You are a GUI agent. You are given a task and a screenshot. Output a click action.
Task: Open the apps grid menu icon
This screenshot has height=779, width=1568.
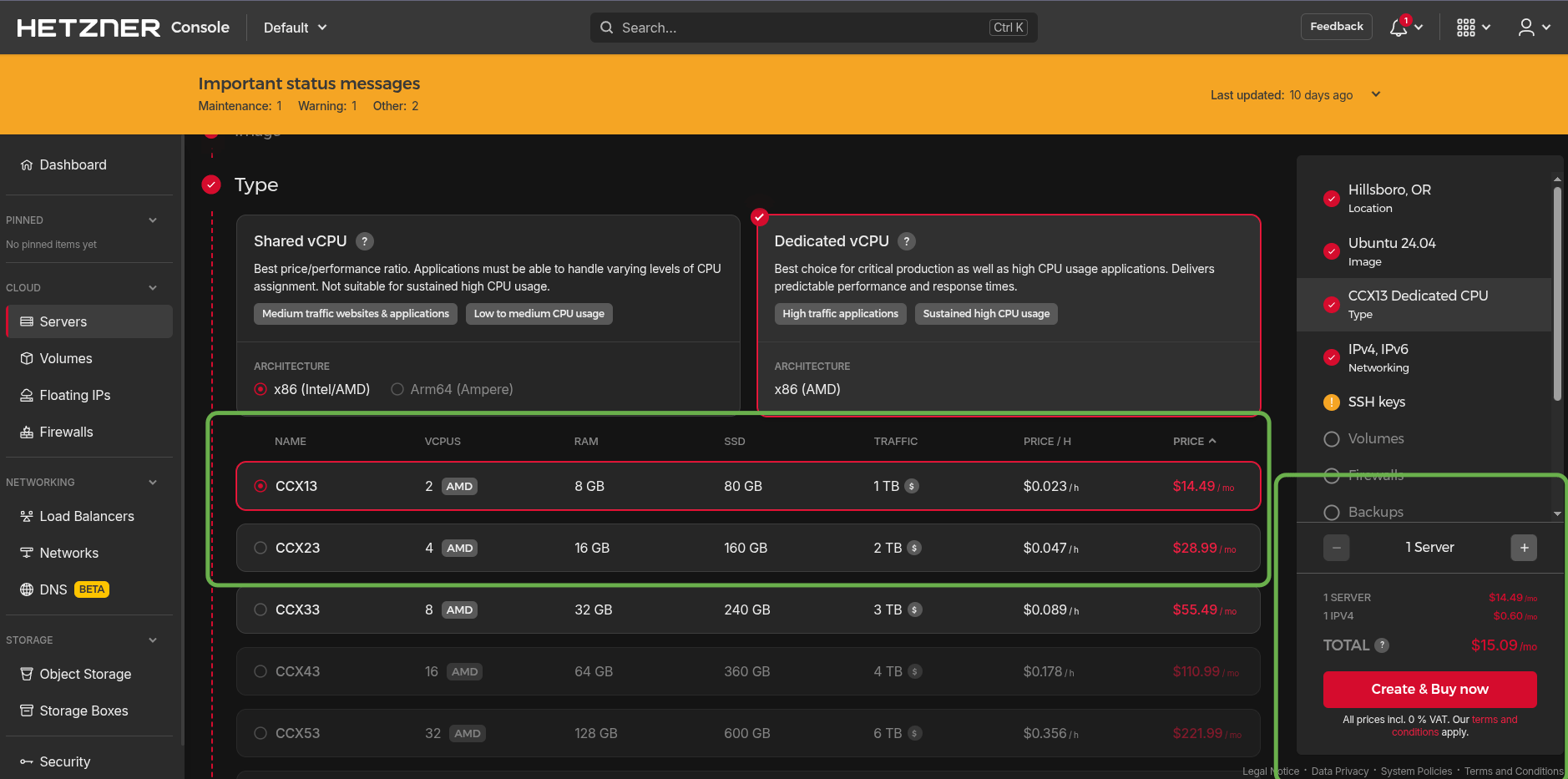pos(1466,28)
